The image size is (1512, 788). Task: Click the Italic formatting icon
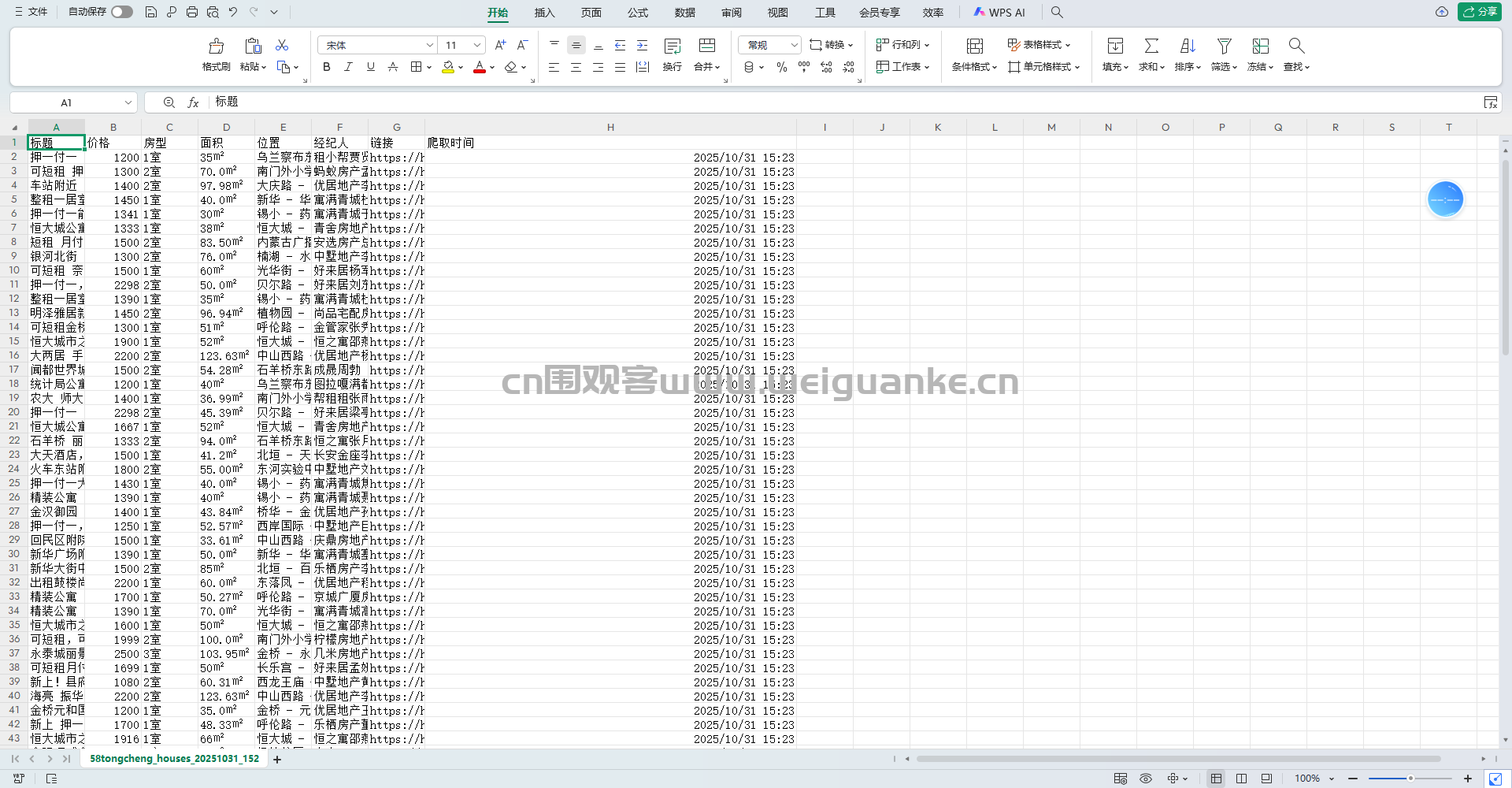click(348, 67)
